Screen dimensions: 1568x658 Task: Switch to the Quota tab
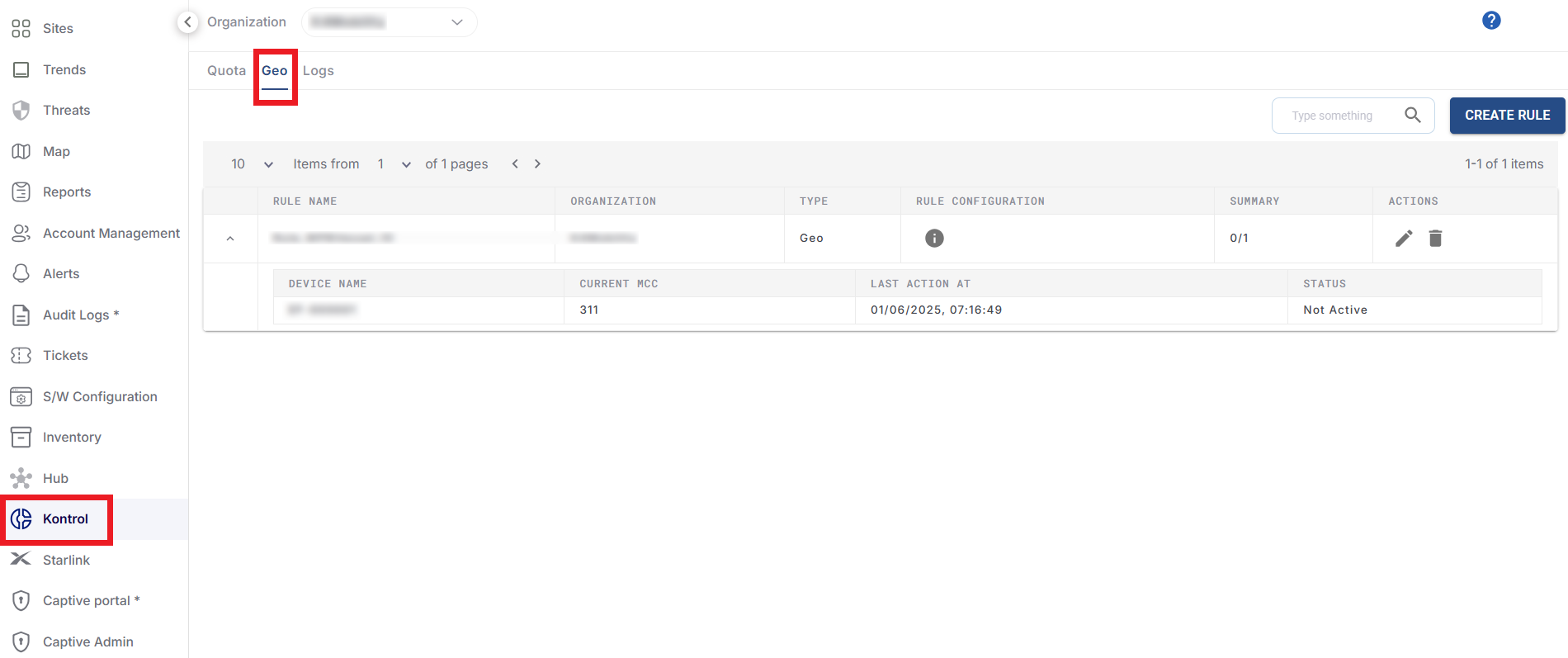[x=226, y=71]
